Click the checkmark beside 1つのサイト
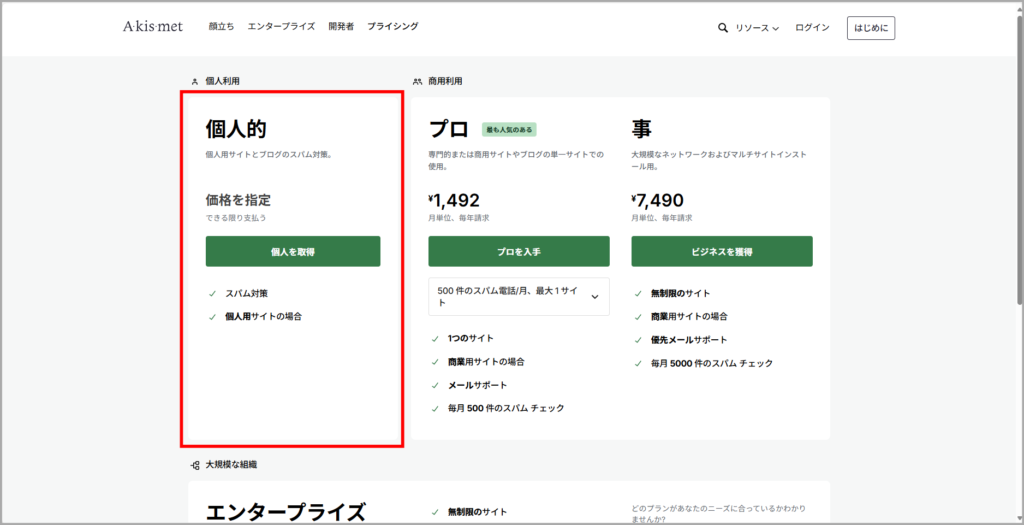 (x=435, y=339)
